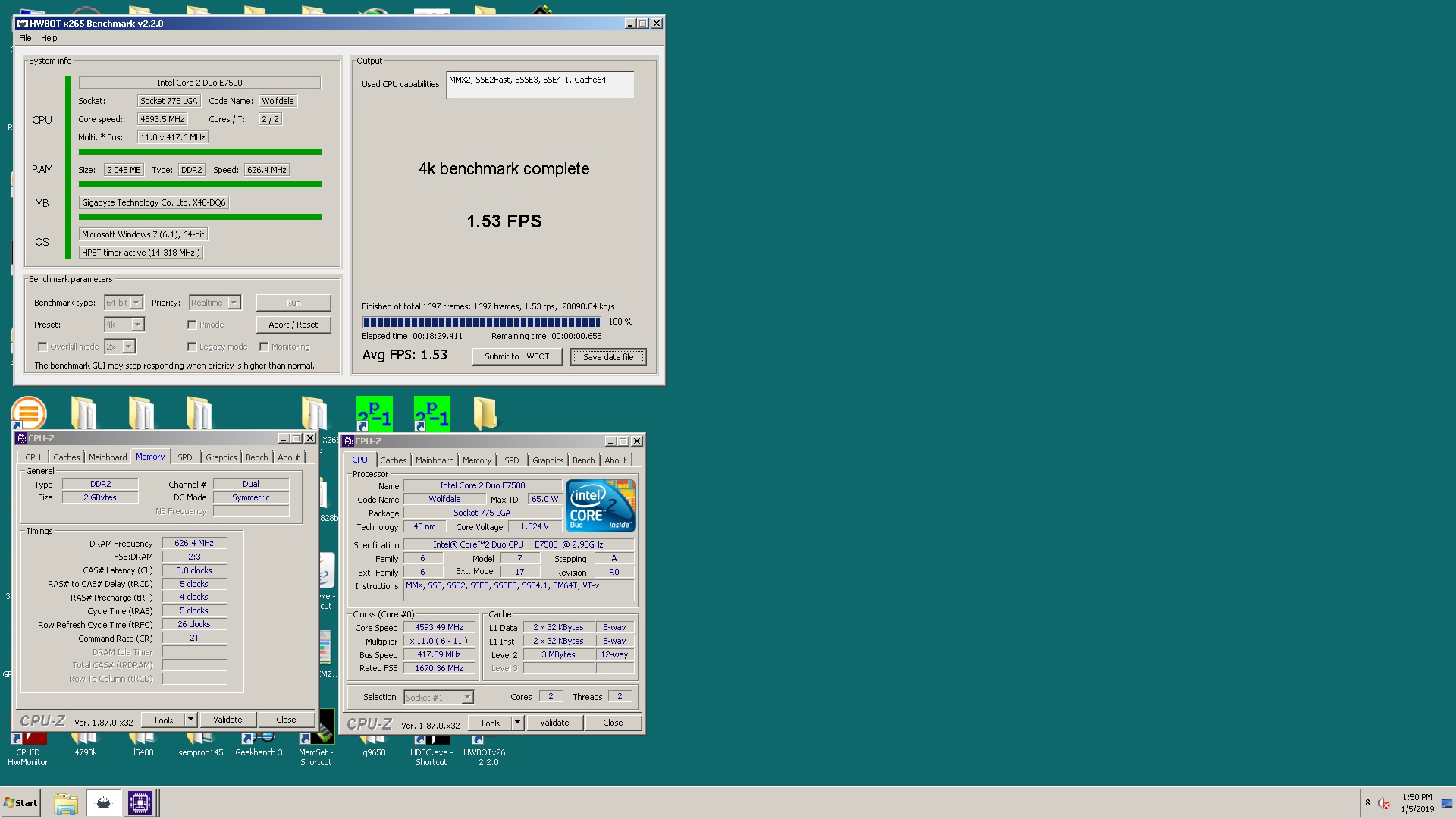
Task: Open Mainboard tab in left CPU-Z window
Action: (x=108, y=457)
